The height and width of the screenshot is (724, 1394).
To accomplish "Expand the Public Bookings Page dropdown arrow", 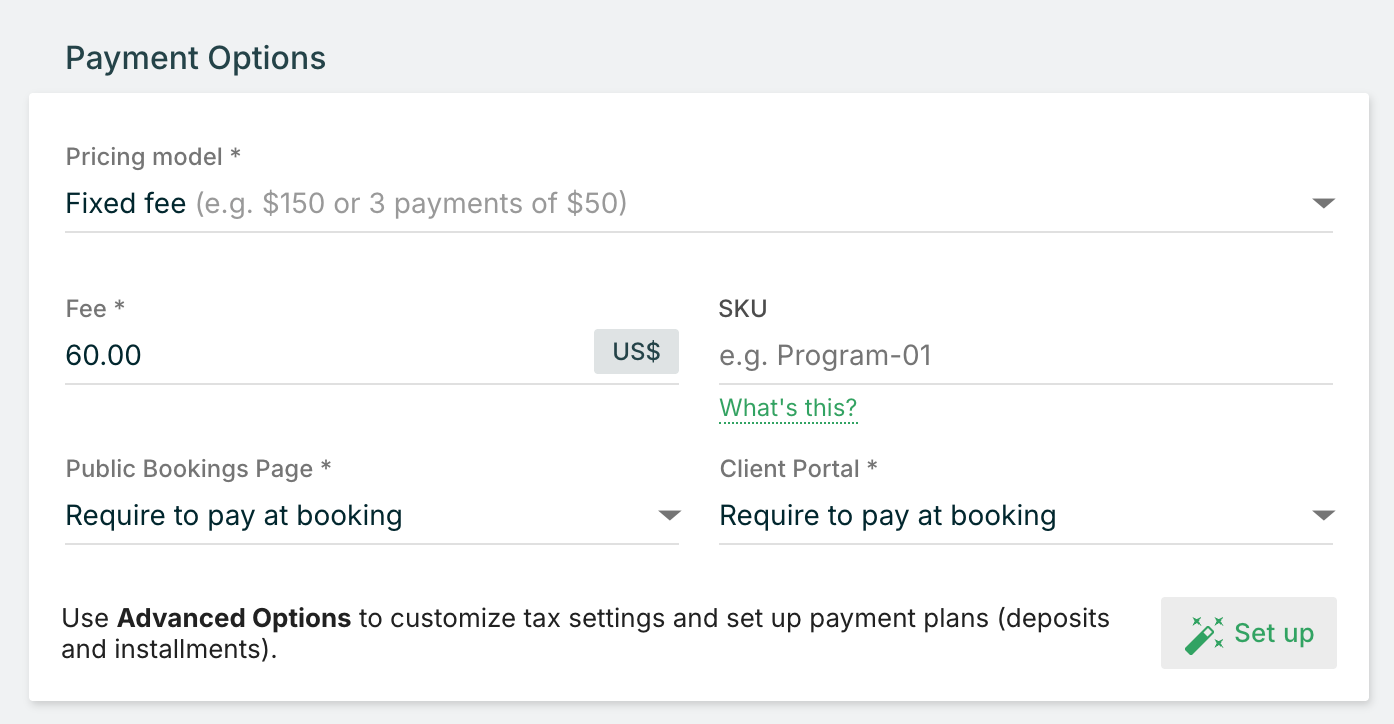I will (x=669, y=516).
